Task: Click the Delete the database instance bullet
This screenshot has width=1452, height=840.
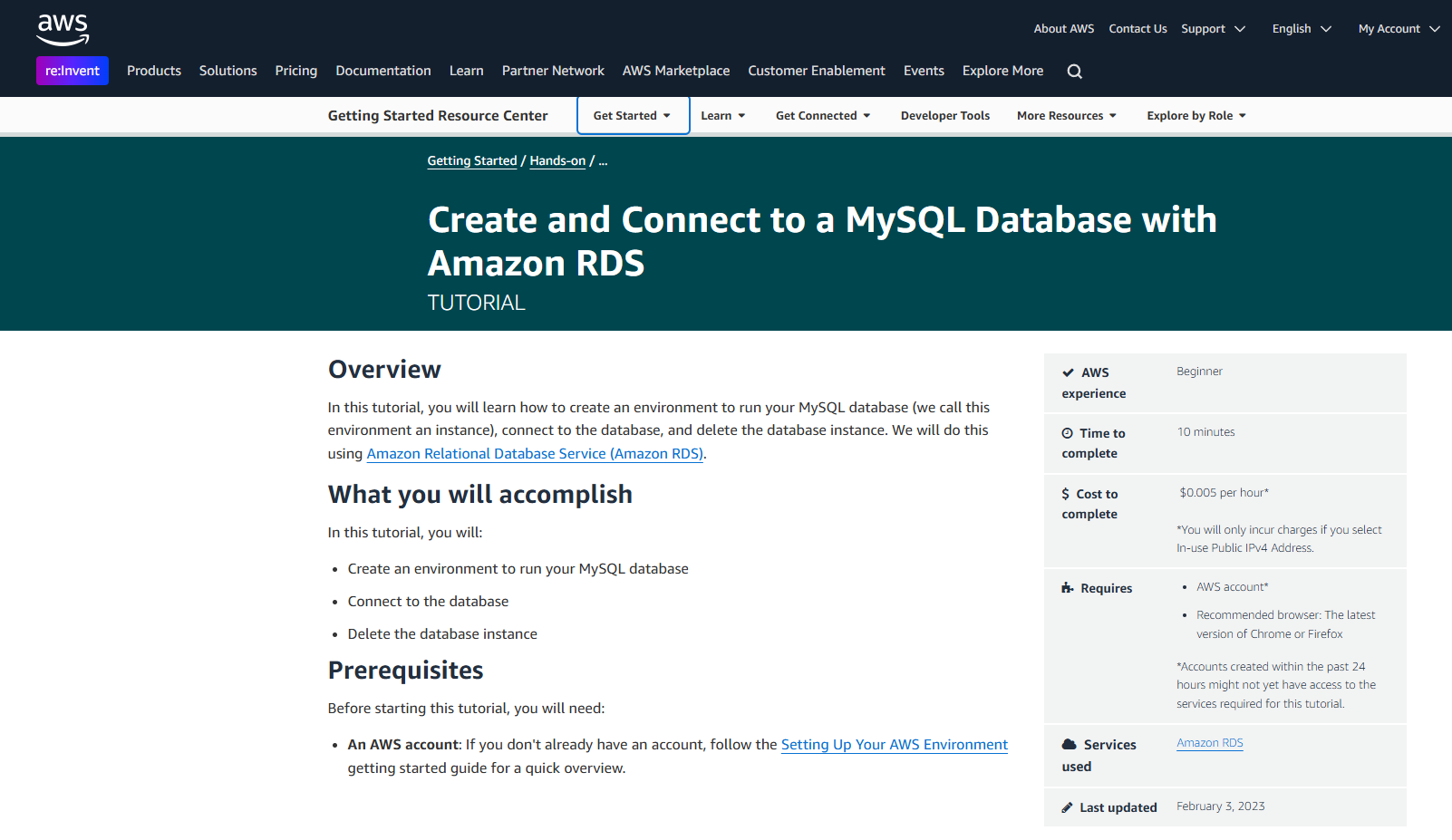Action: pos(442,634)
